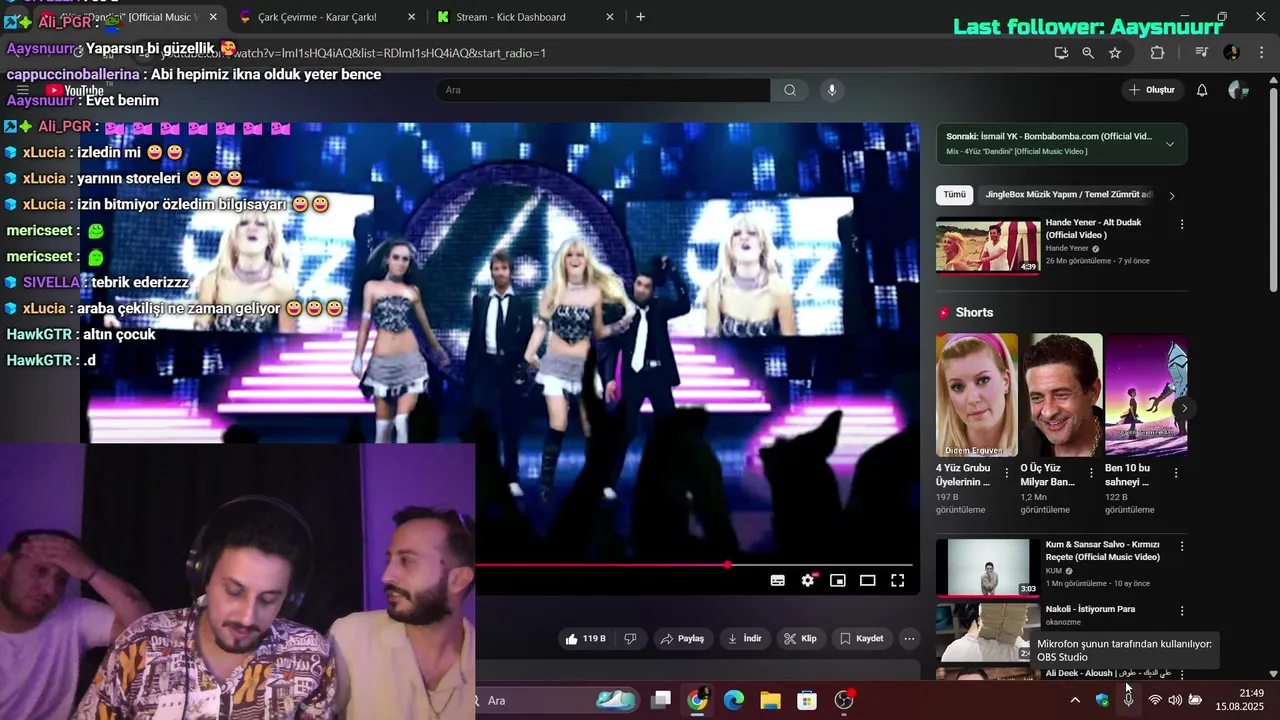
Task: Toggle theater mode in the player
Action: (868, 580)
